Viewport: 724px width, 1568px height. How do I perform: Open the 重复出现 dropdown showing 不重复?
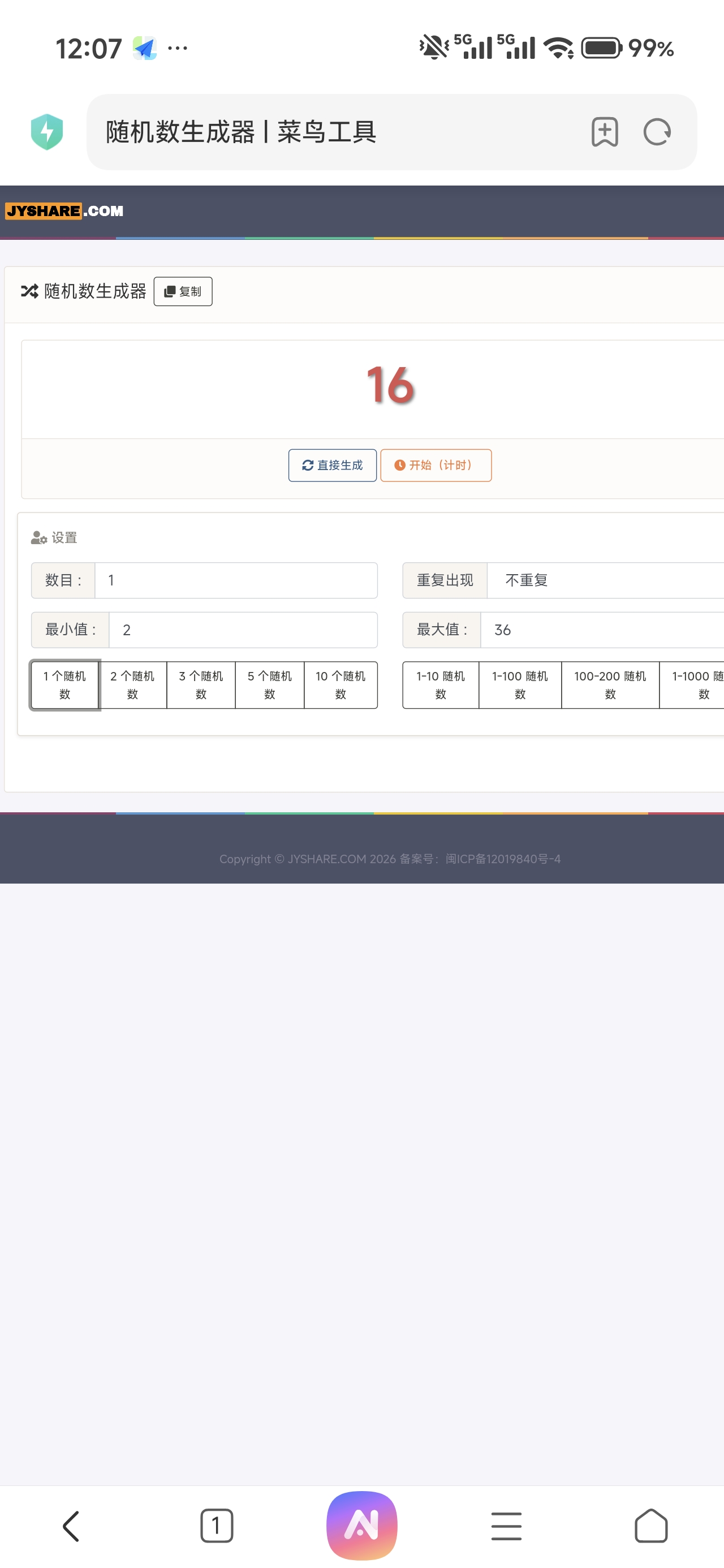[603, 580]
